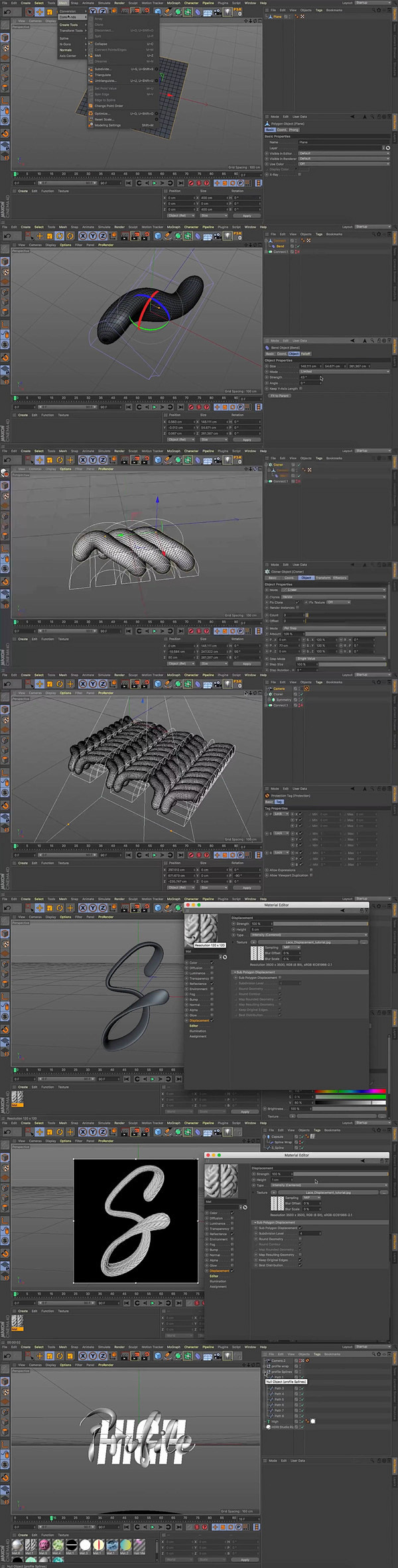
Task: Select Illumination in Material Editor, Height 5 cm
Action: tap(198, 1031)
